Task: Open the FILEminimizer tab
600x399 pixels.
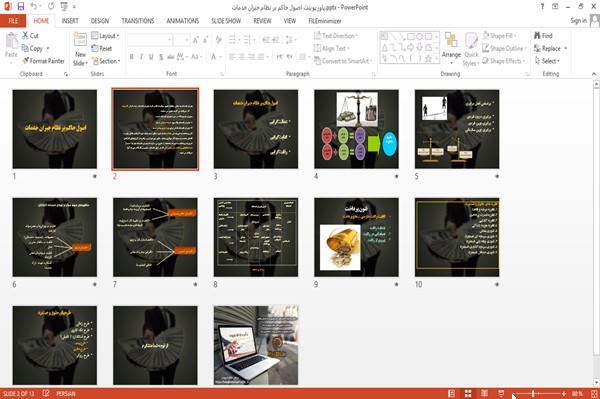Action: pos(325,21)
